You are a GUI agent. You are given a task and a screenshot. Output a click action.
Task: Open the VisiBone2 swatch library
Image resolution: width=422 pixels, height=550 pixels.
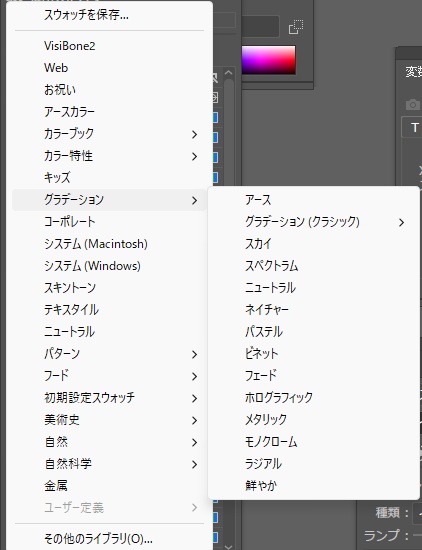click(109, 46)
